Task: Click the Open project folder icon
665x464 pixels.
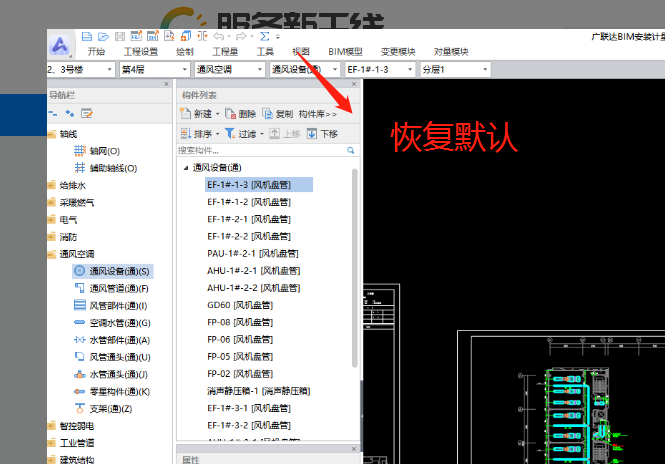Action: 103,36
